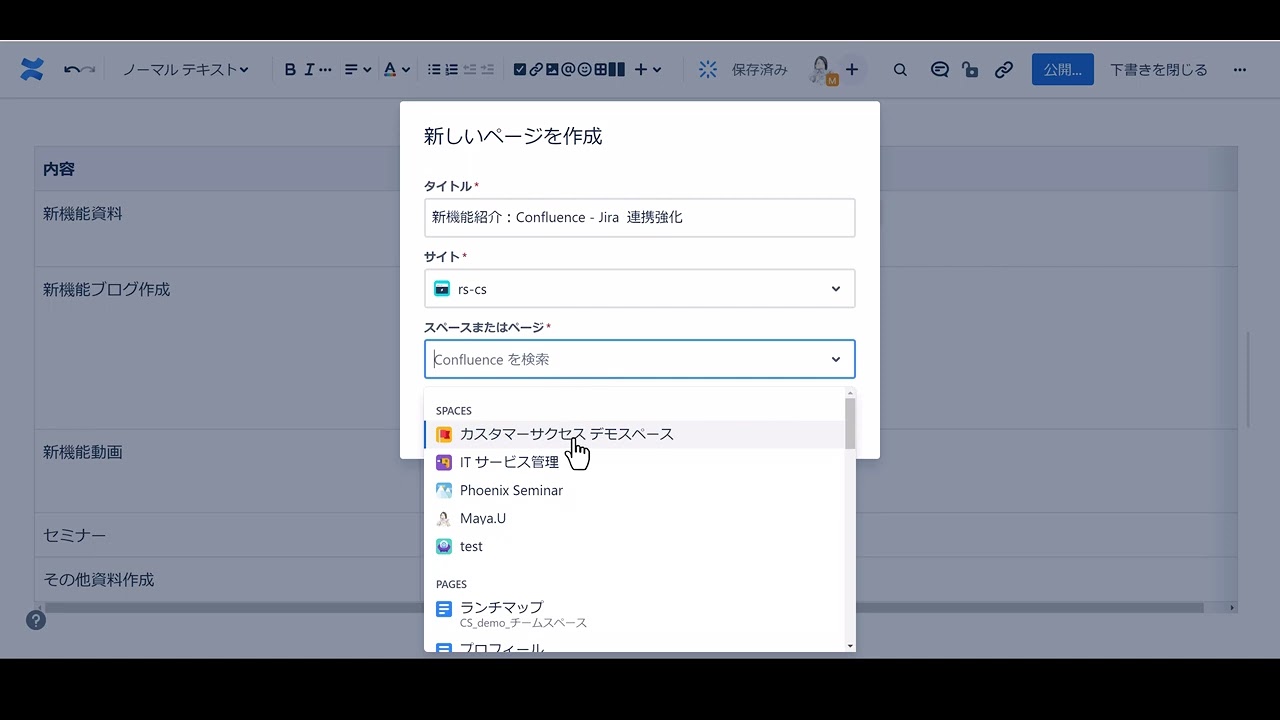
Task: Select the test space
Action: [634, 546]
